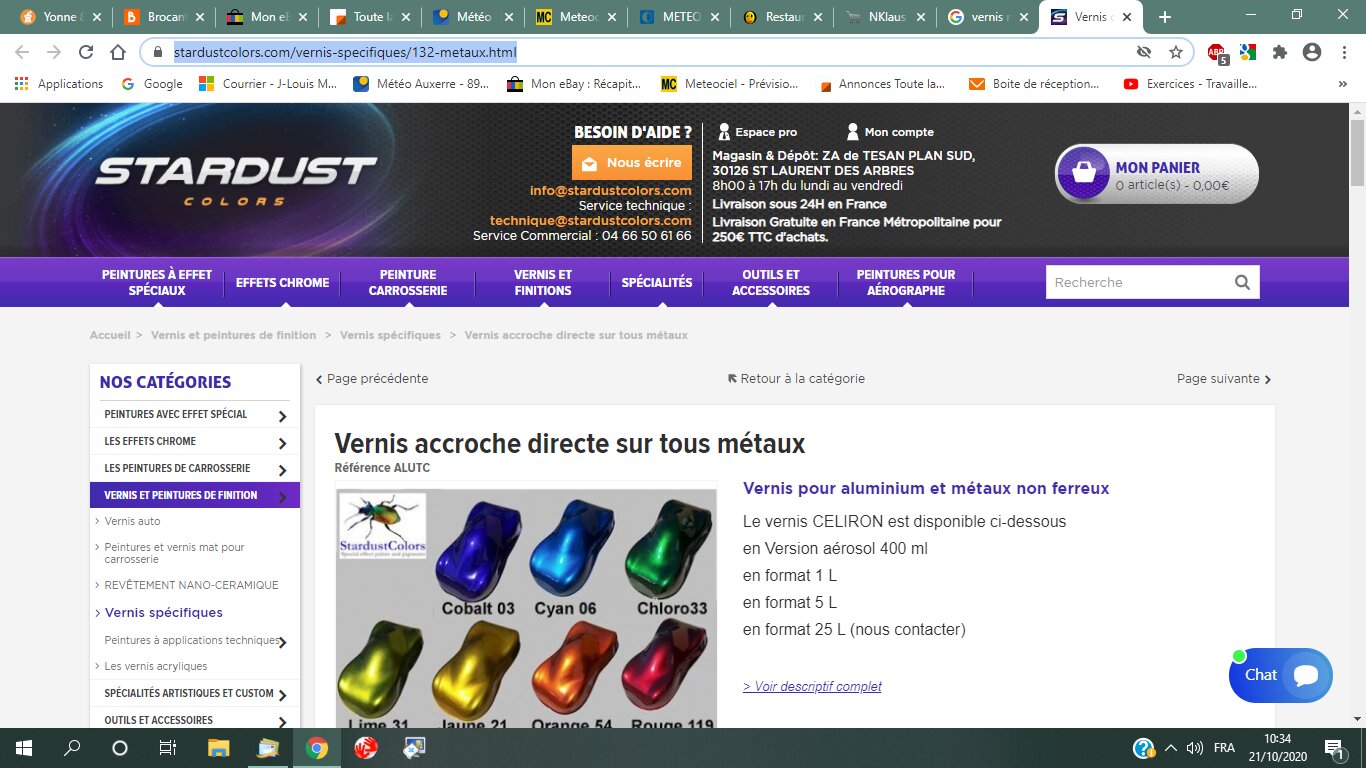Open Les vernis acryliques sidebar link

[x=156, y=666]
